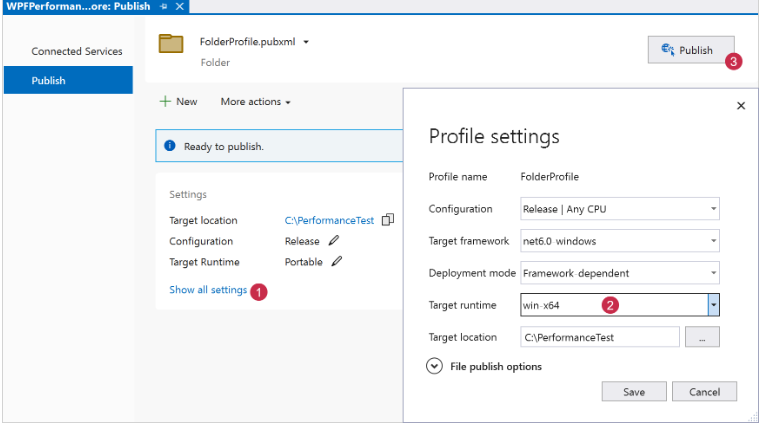Viewport: 761px width, 425px height.
Task: Click the Show all settings link
Action: (208, 290)
